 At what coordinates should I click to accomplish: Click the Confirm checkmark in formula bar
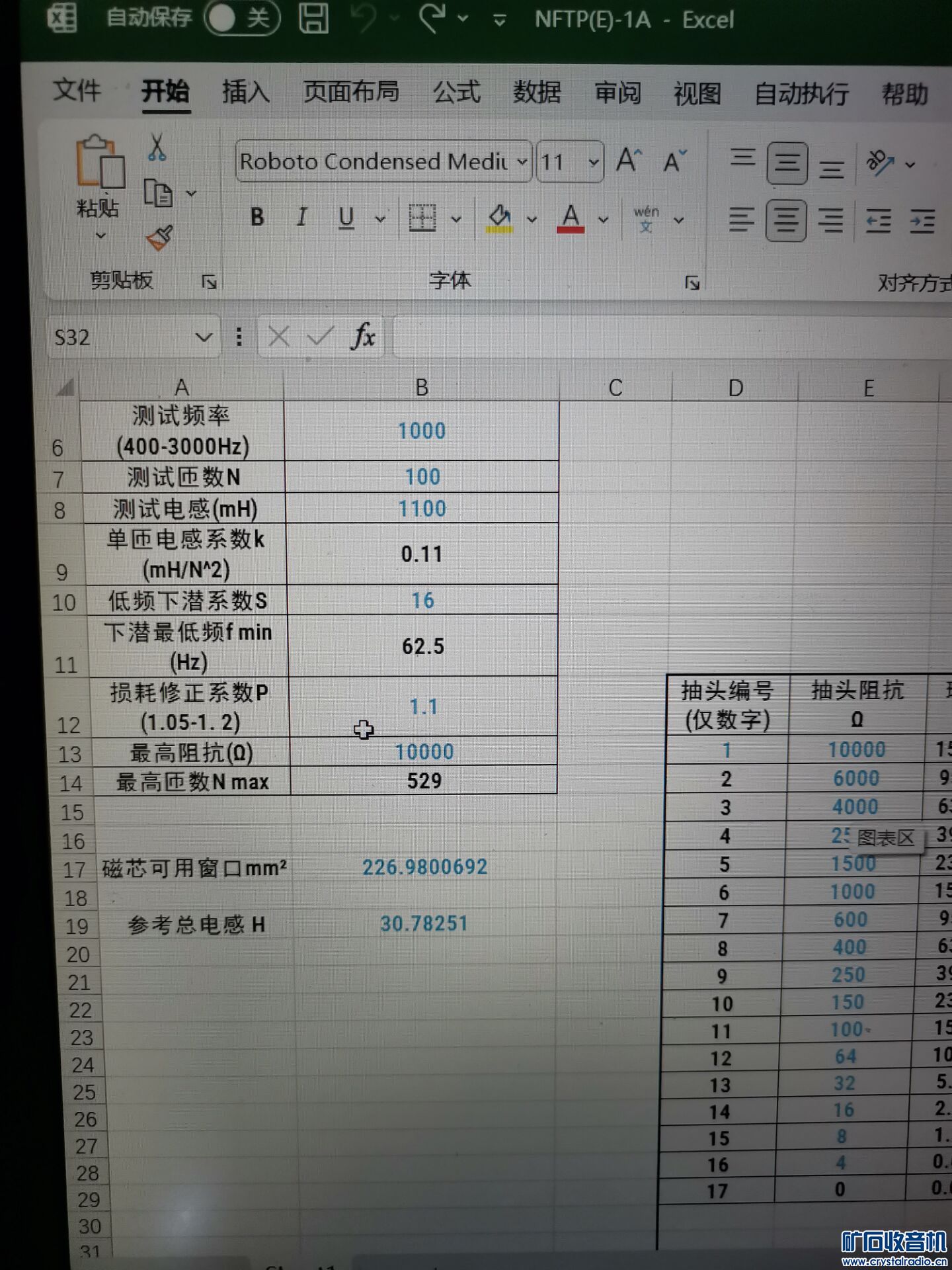click(321, 337)
